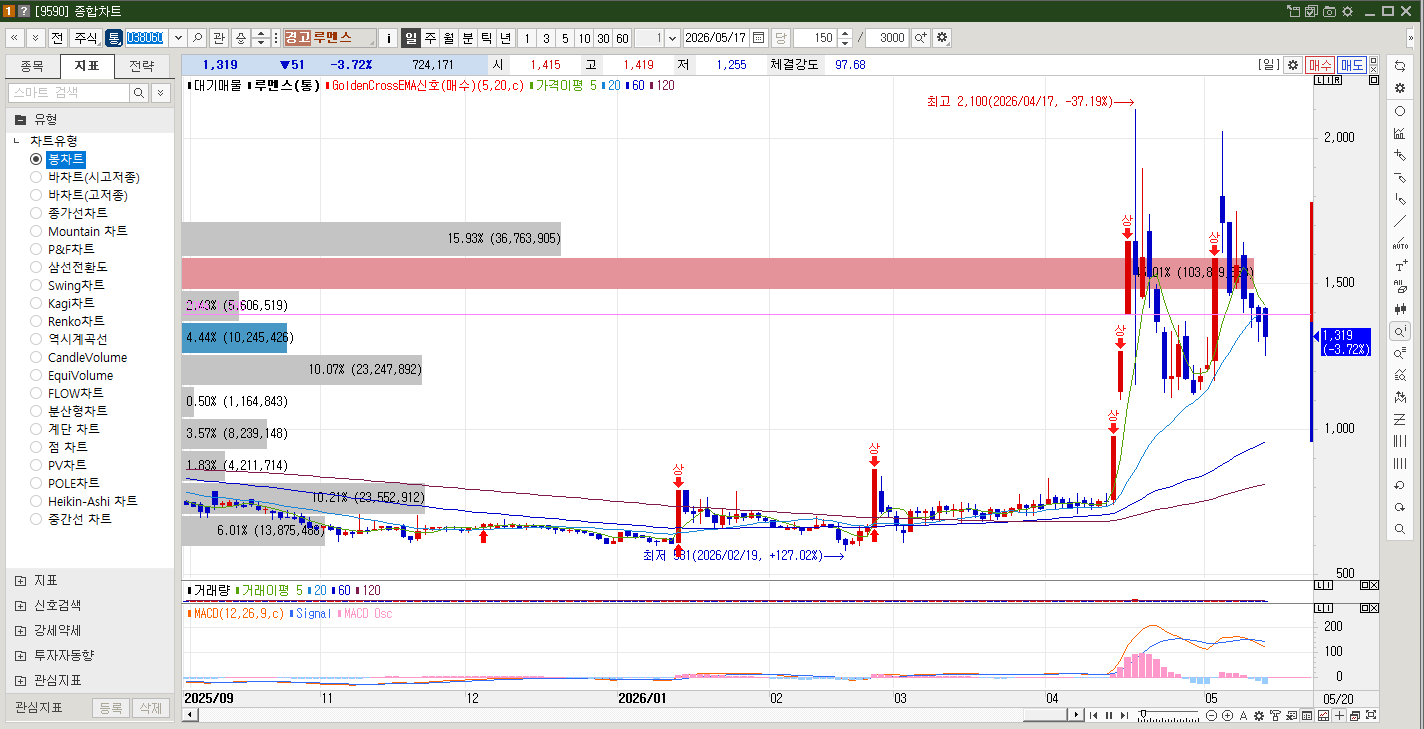Click the 등록 button
Screen dimensions: 1424x729
coord(110,708)
